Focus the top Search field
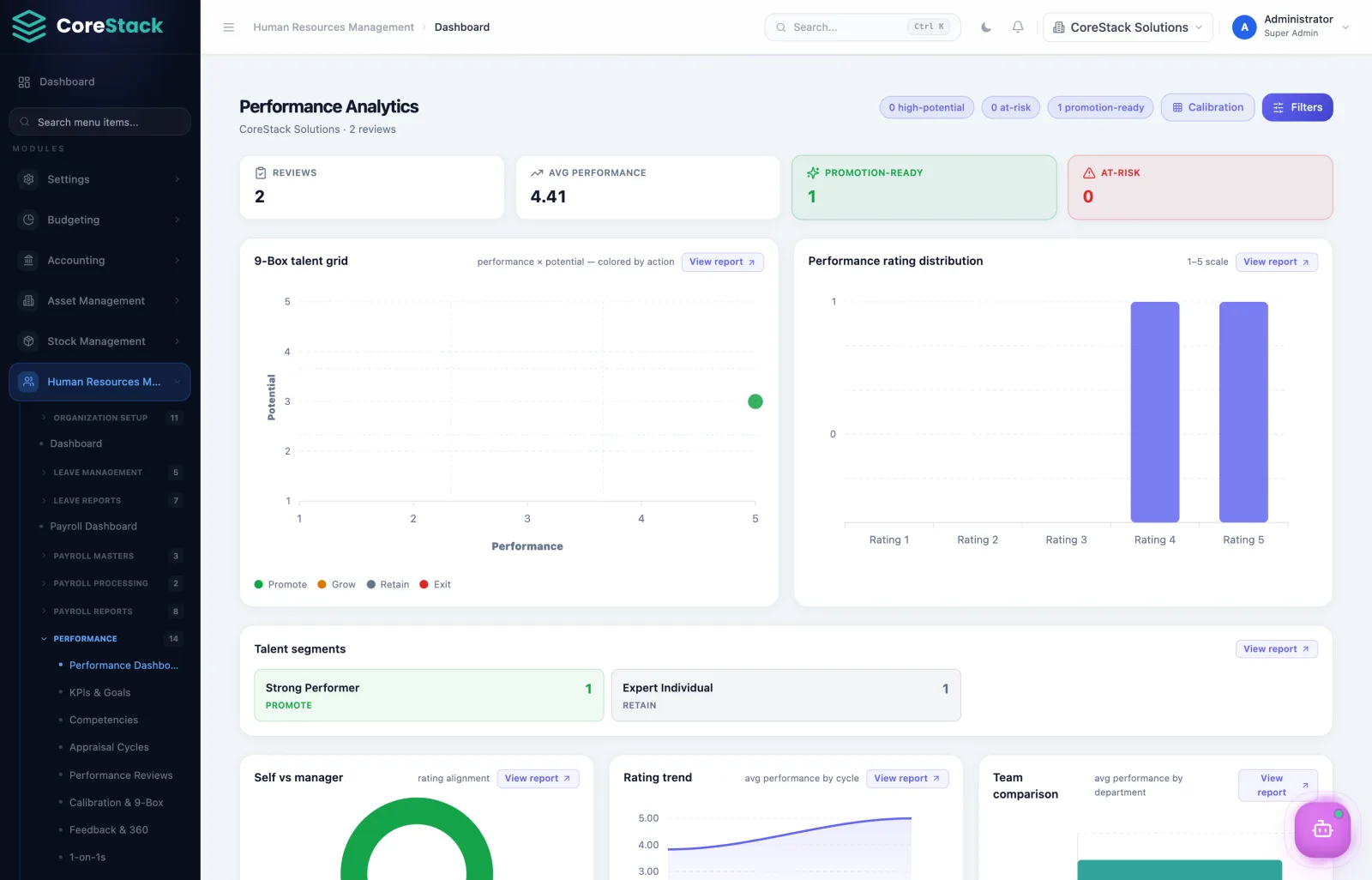This screenshot has width=1372, height=880. [862, 27]
